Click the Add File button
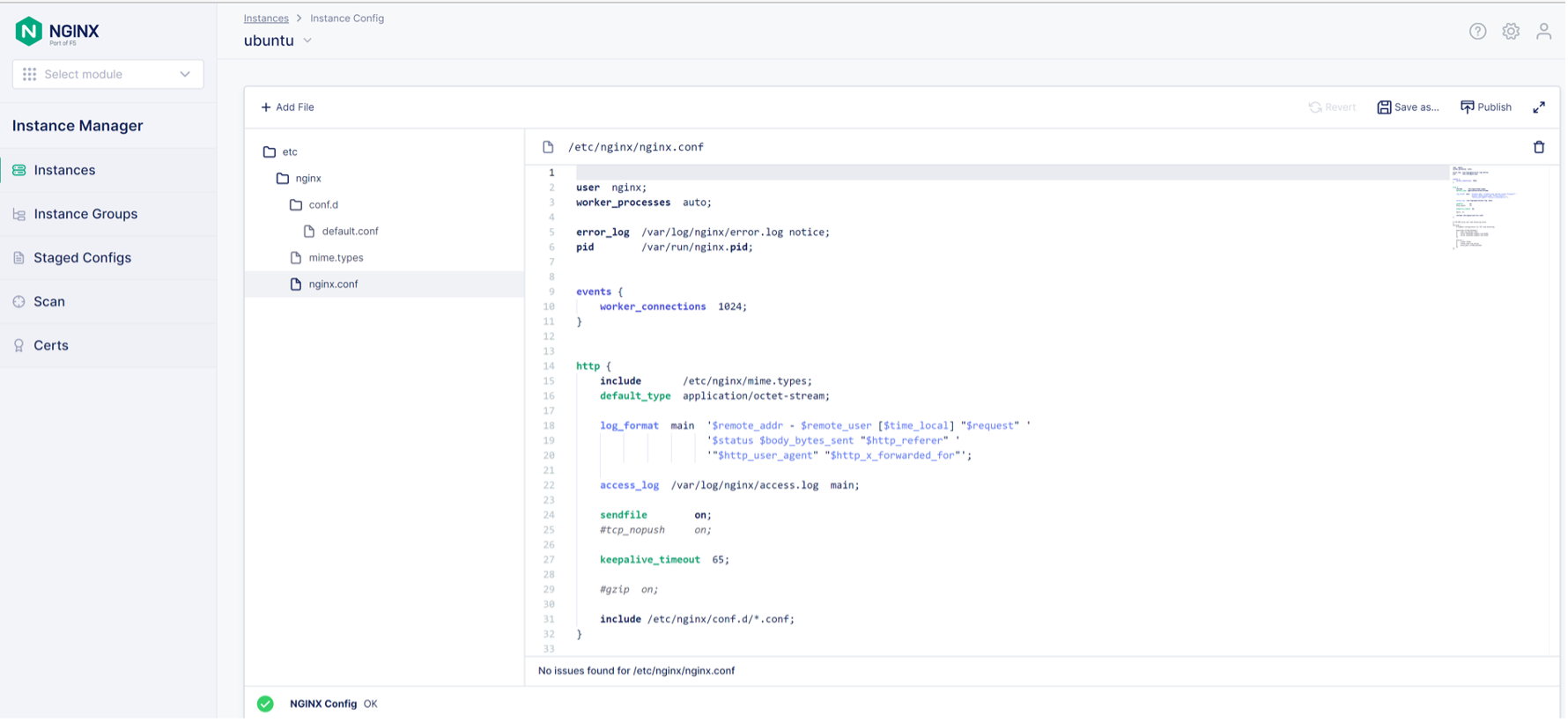The image size is (1568, 722). pos(287,107)
